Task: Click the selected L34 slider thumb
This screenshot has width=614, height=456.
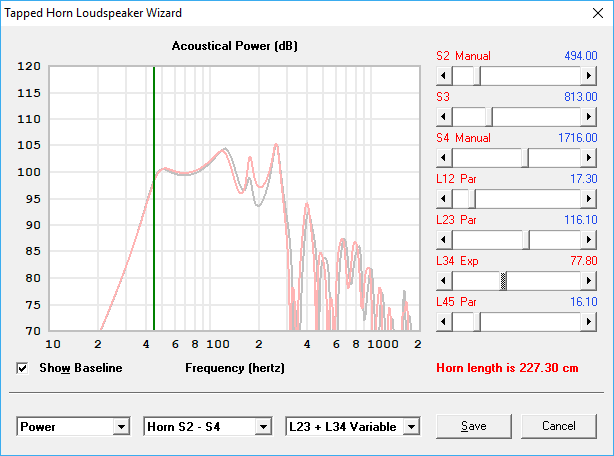Action: (x=504, y=281)
